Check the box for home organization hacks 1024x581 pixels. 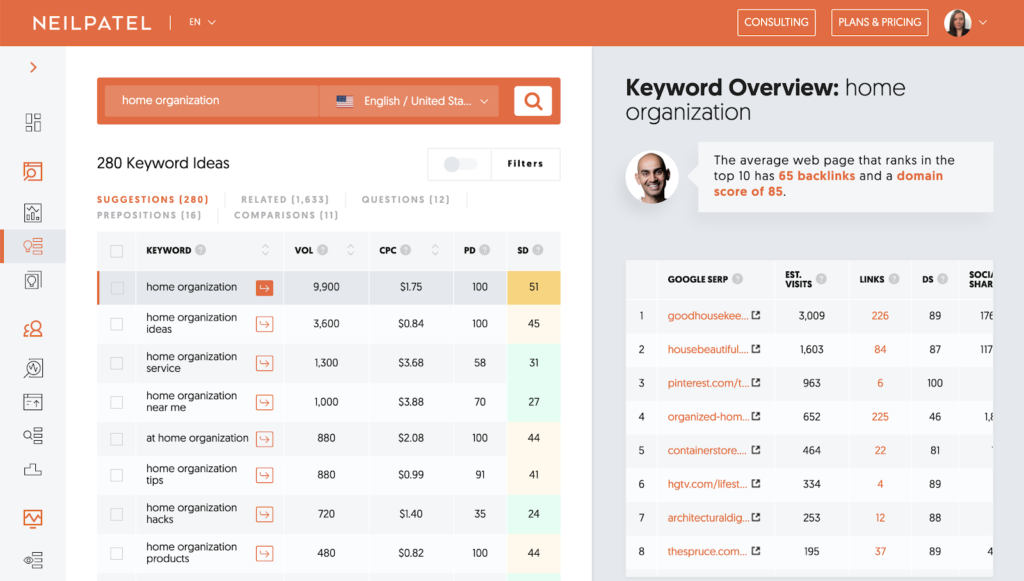(117, 514)
